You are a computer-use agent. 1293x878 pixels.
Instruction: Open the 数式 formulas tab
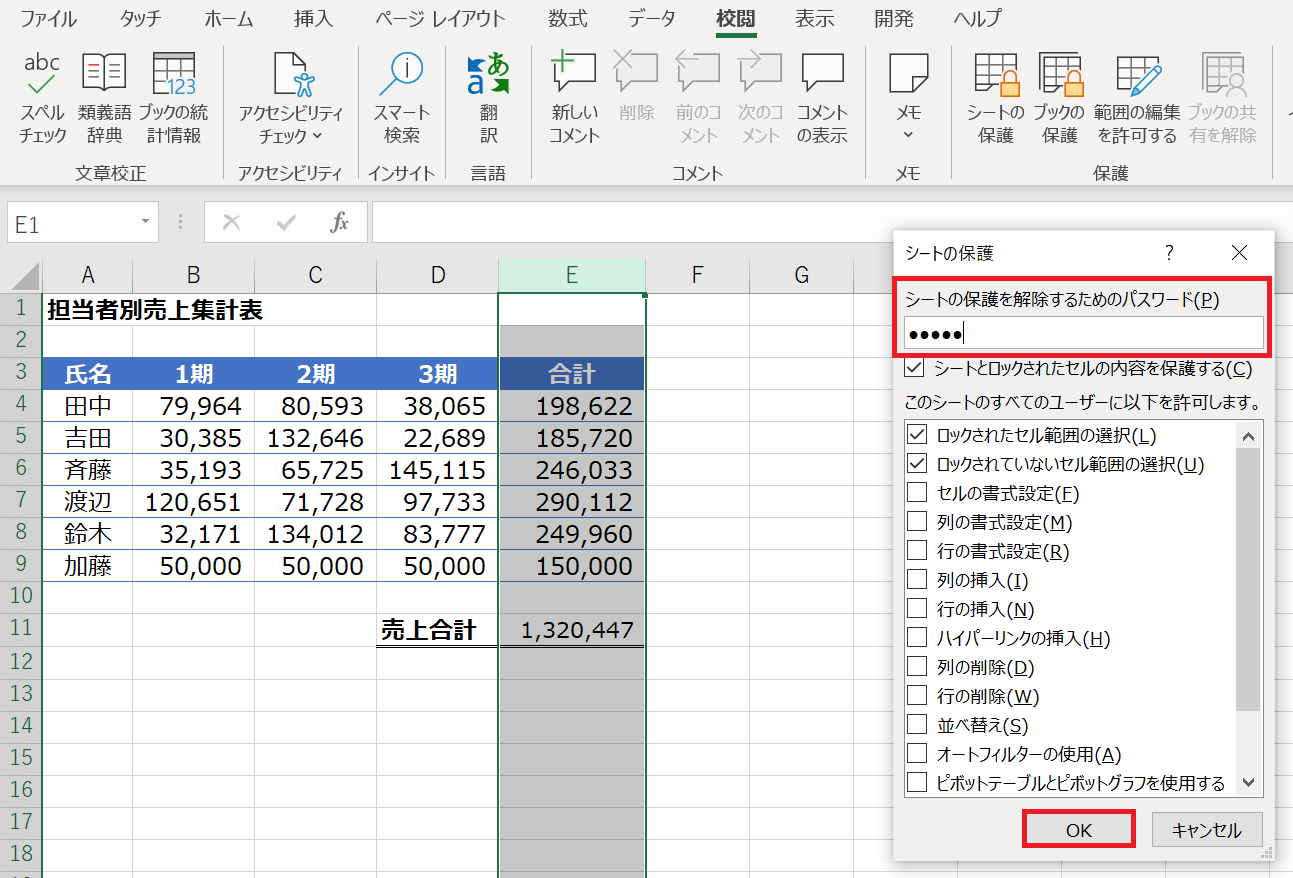(568, 19)
